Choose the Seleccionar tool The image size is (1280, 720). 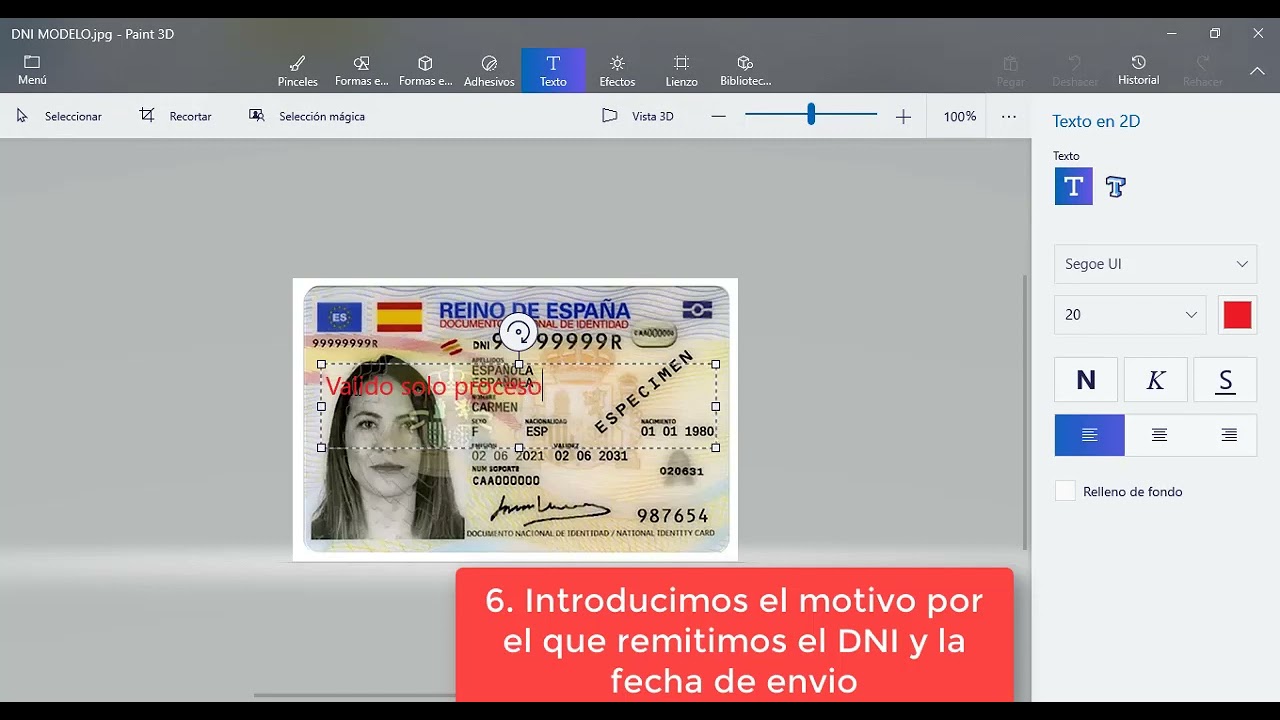pos(59,116)
